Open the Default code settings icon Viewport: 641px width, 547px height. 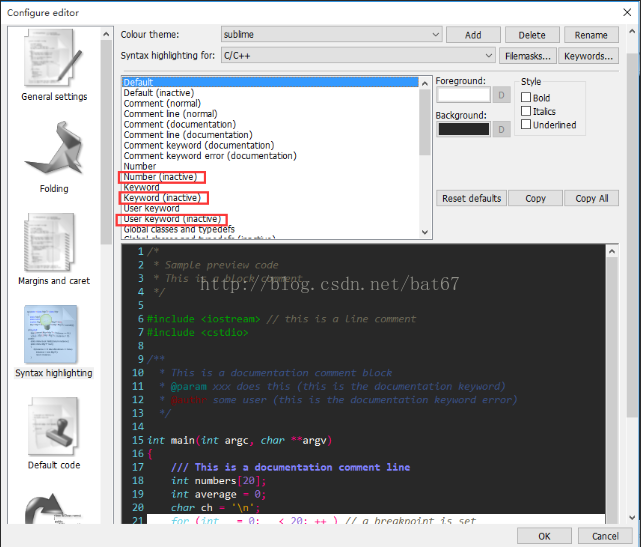click(53, 426)
